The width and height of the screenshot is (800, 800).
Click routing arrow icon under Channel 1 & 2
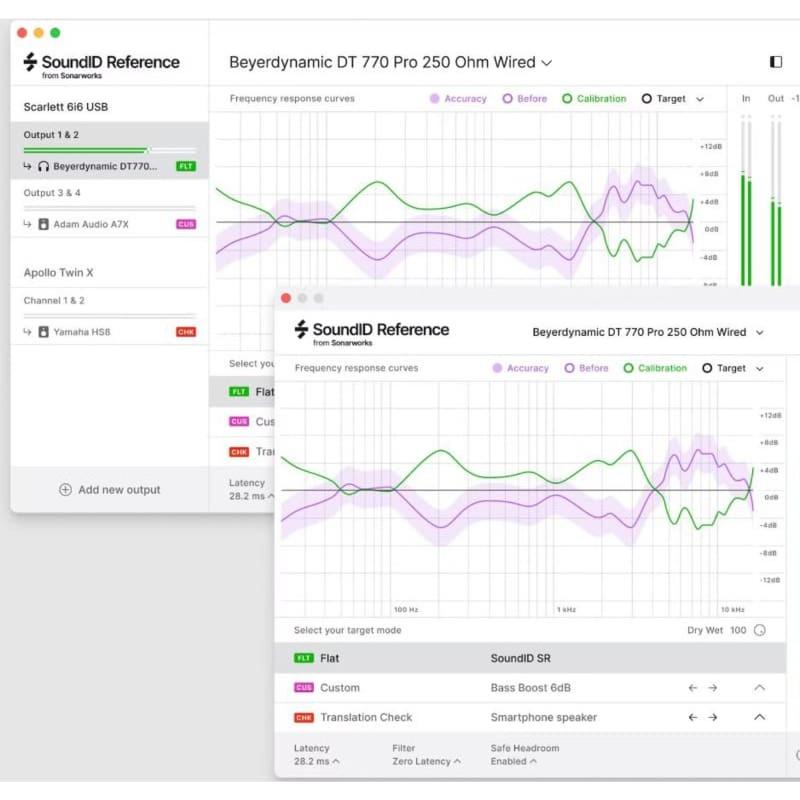click(27, 332)
